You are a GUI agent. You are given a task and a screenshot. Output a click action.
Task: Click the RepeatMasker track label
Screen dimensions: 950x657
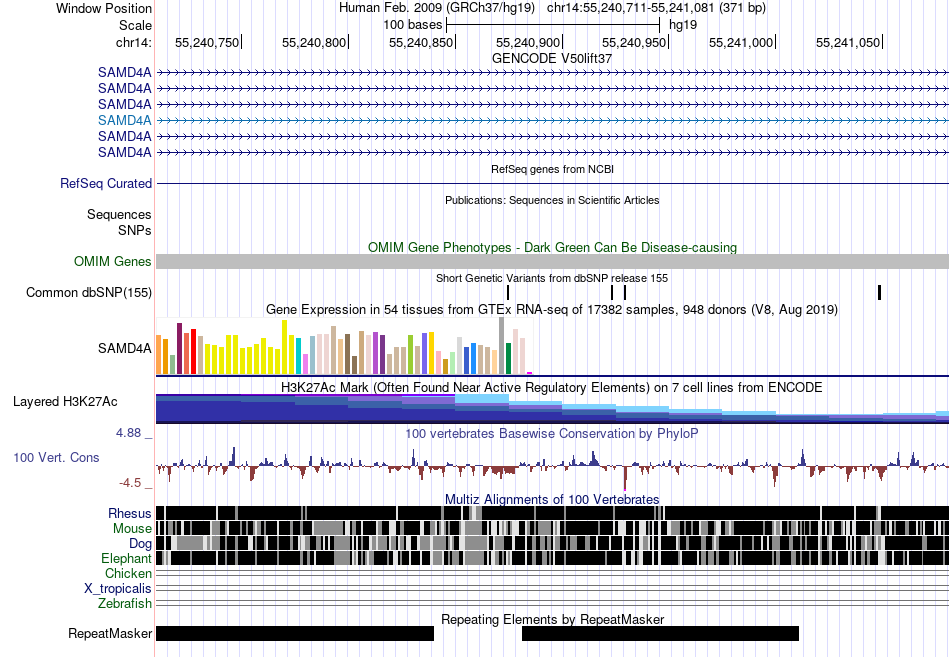pos(110,633)
